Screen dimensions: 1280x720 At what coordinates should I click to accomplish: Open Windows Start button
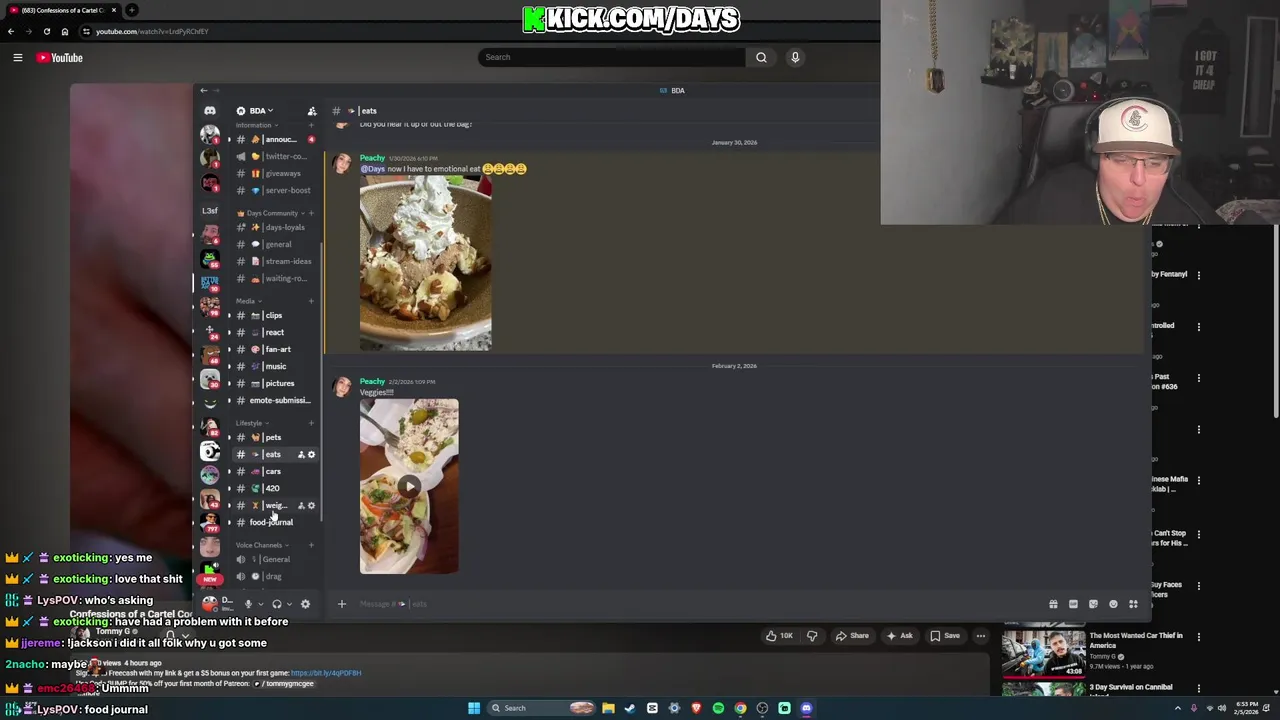click(x=474, y=708)
